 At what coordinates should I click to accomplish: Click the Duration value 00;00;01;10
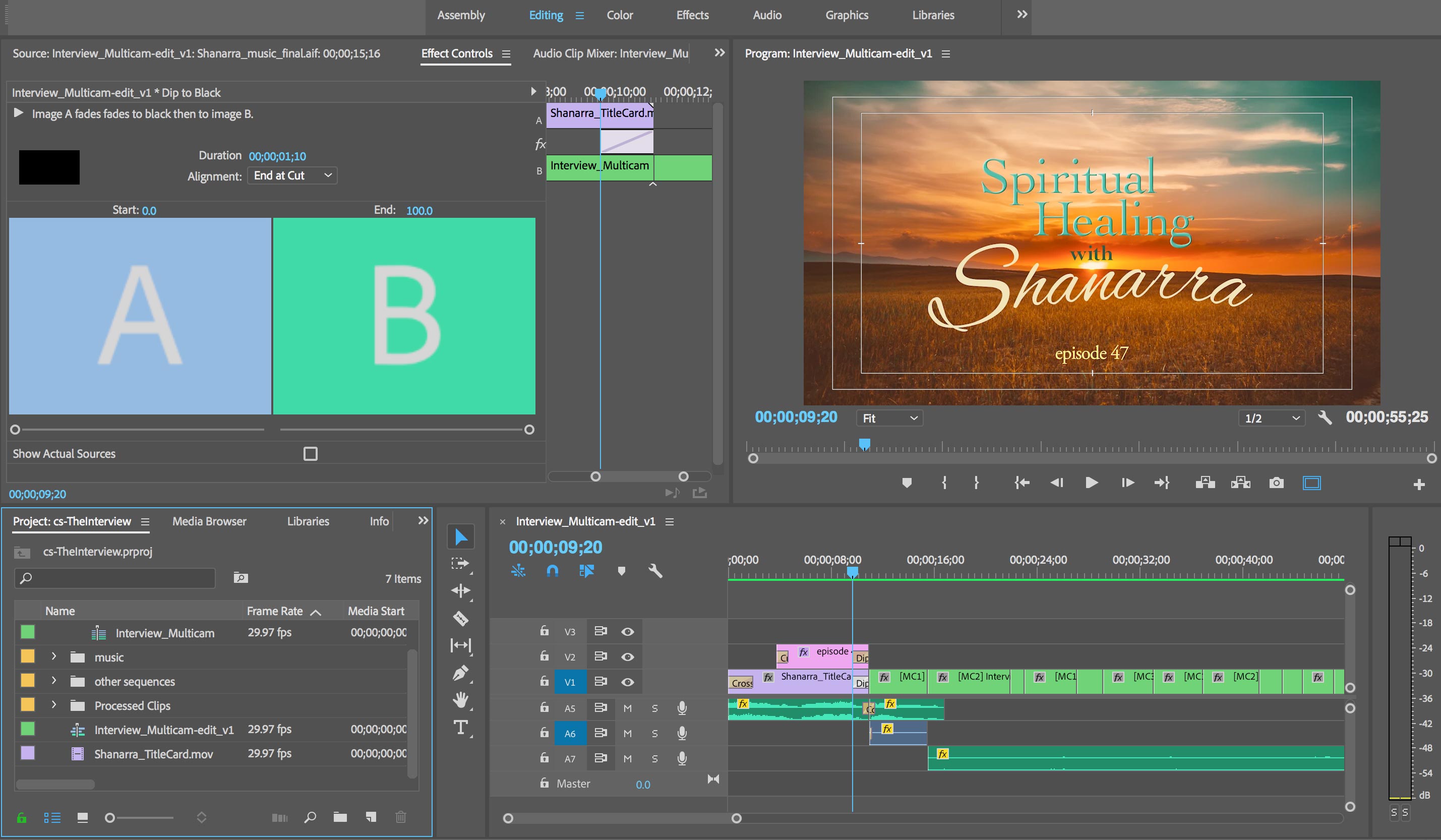coord(277,156)
